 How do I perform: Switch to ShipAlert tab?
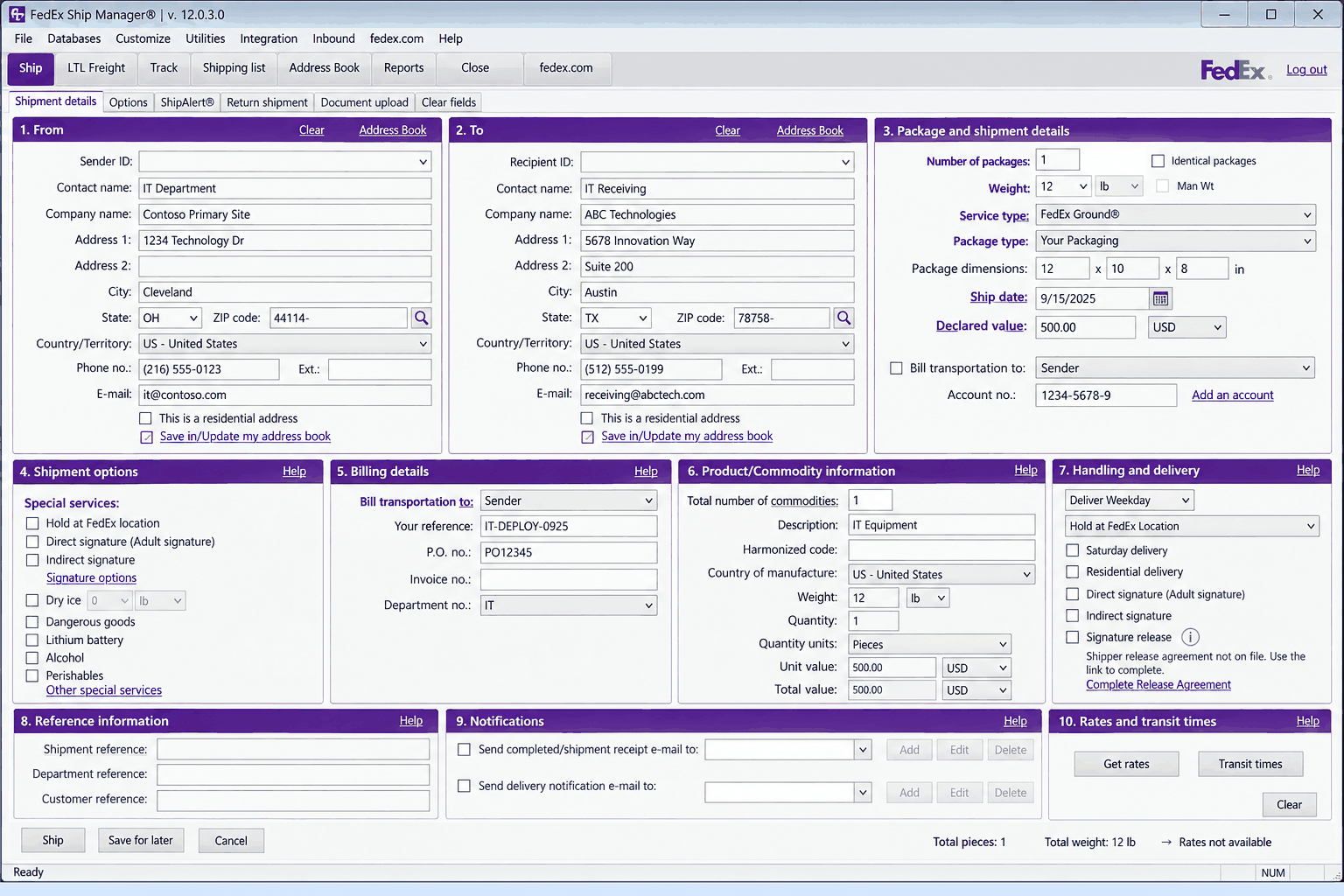[187, 102]
